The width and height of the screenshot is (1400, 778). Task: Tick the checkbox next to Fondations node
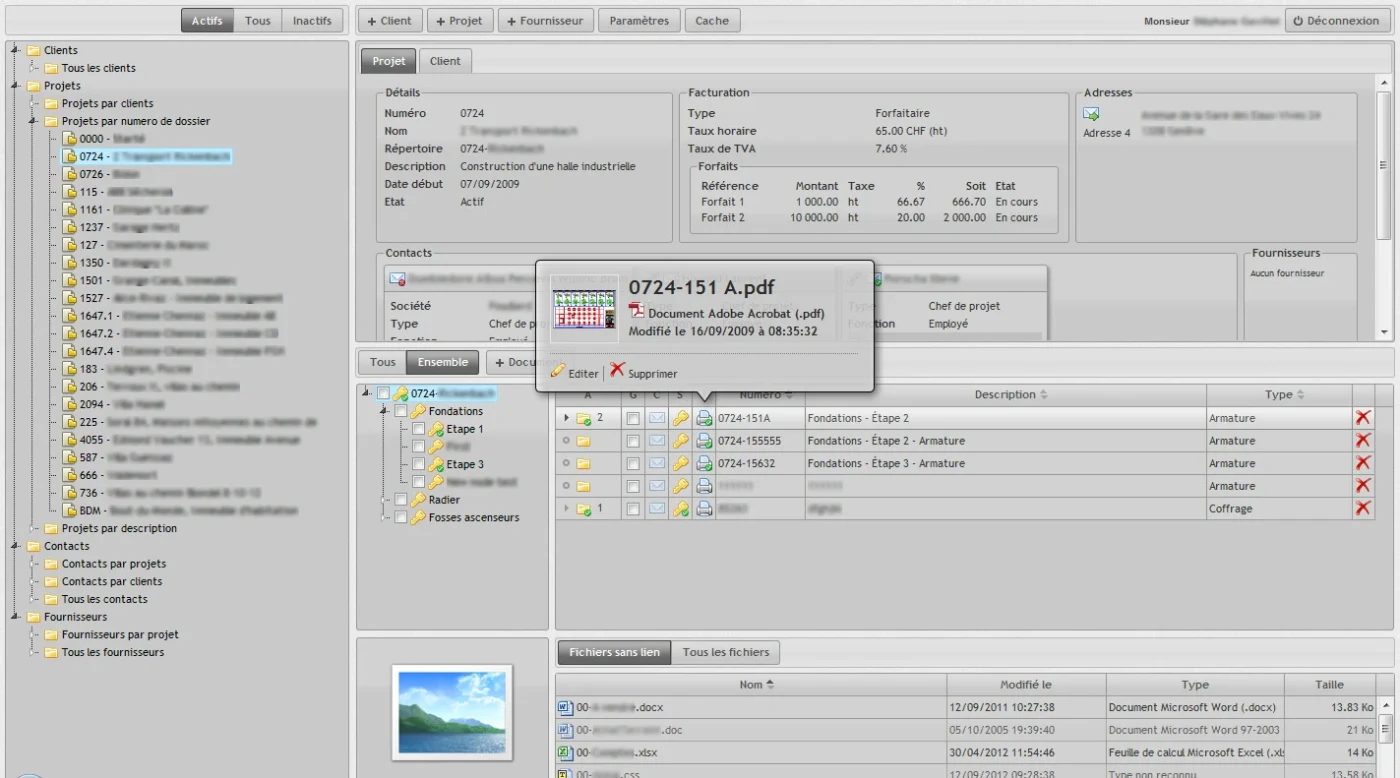click(401, 412)
